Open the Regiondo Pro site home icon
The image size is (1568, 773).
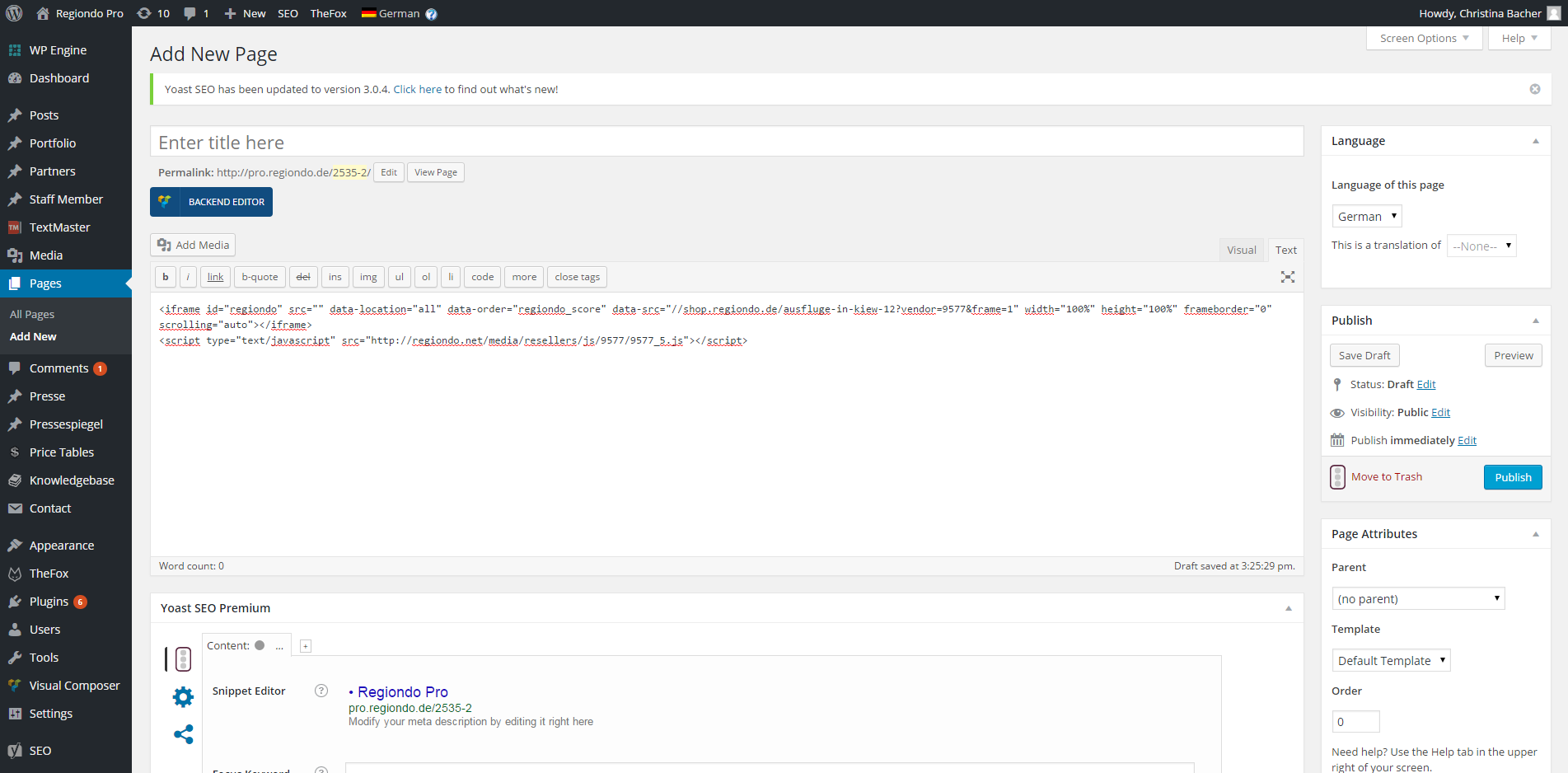point(43,13)
